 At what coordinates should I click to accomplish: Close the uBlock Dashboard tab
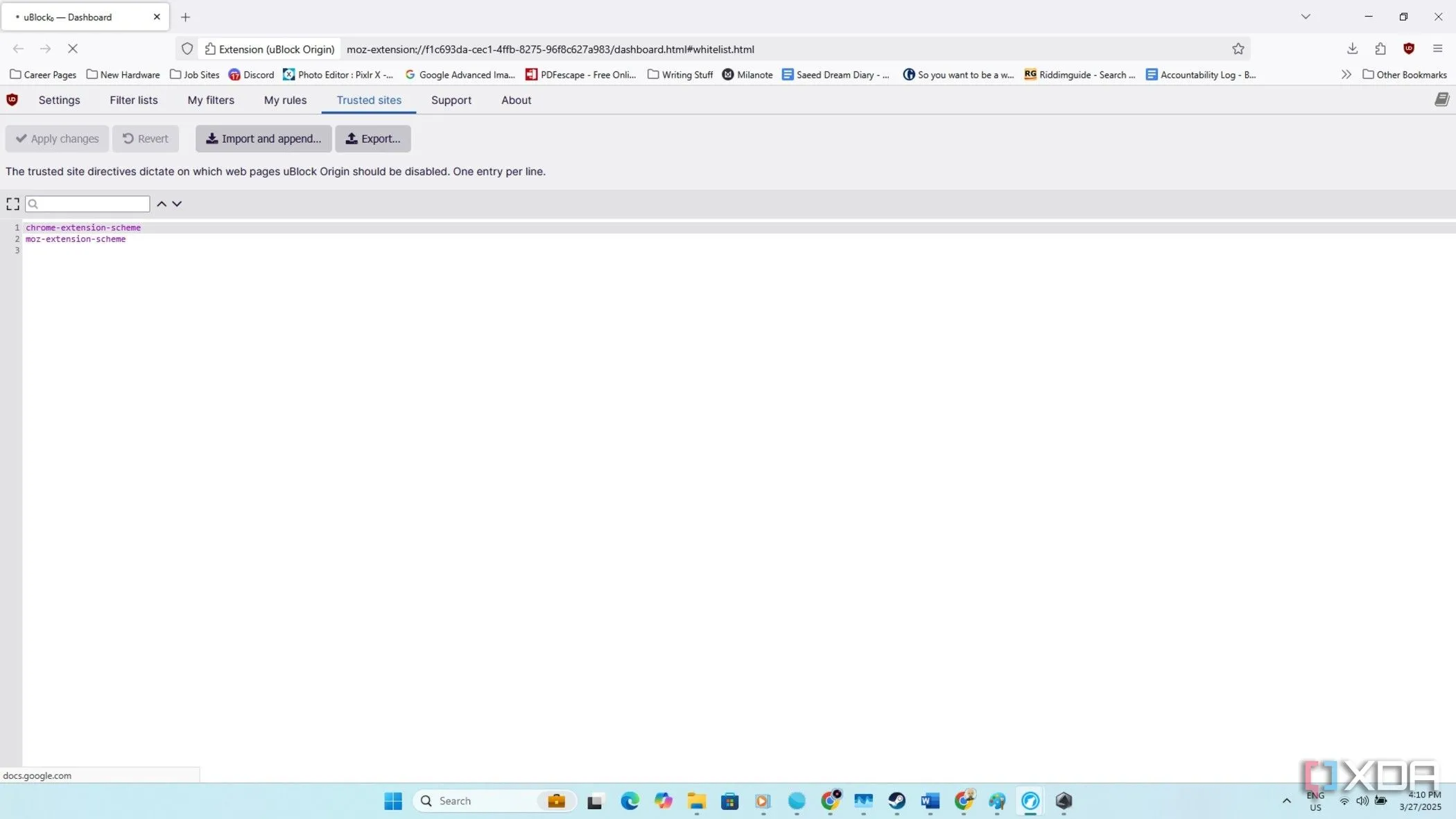(157, 17)
